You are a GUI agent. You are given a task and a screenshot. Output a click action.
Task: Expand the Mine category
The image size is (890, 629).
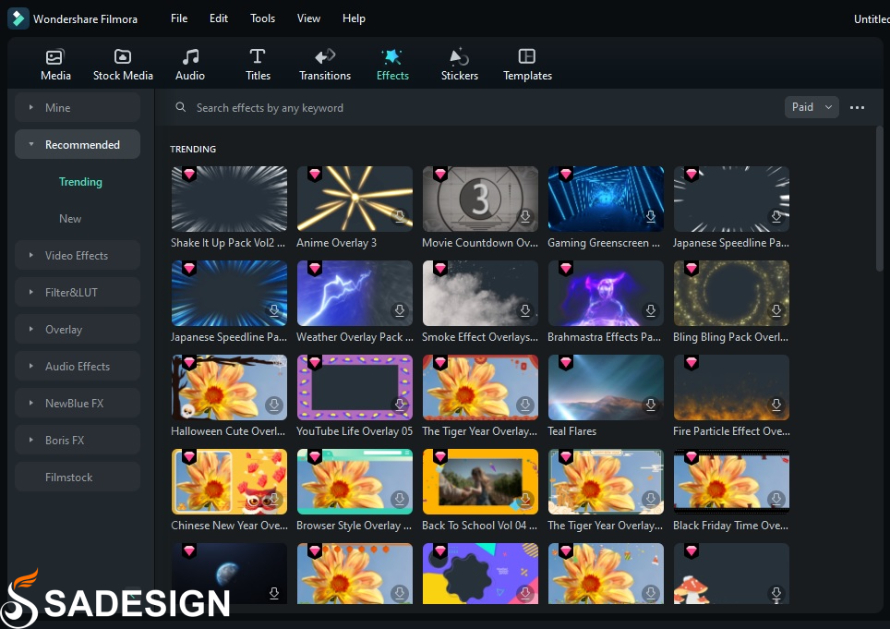pyautogui.click(x=77, y=107)
